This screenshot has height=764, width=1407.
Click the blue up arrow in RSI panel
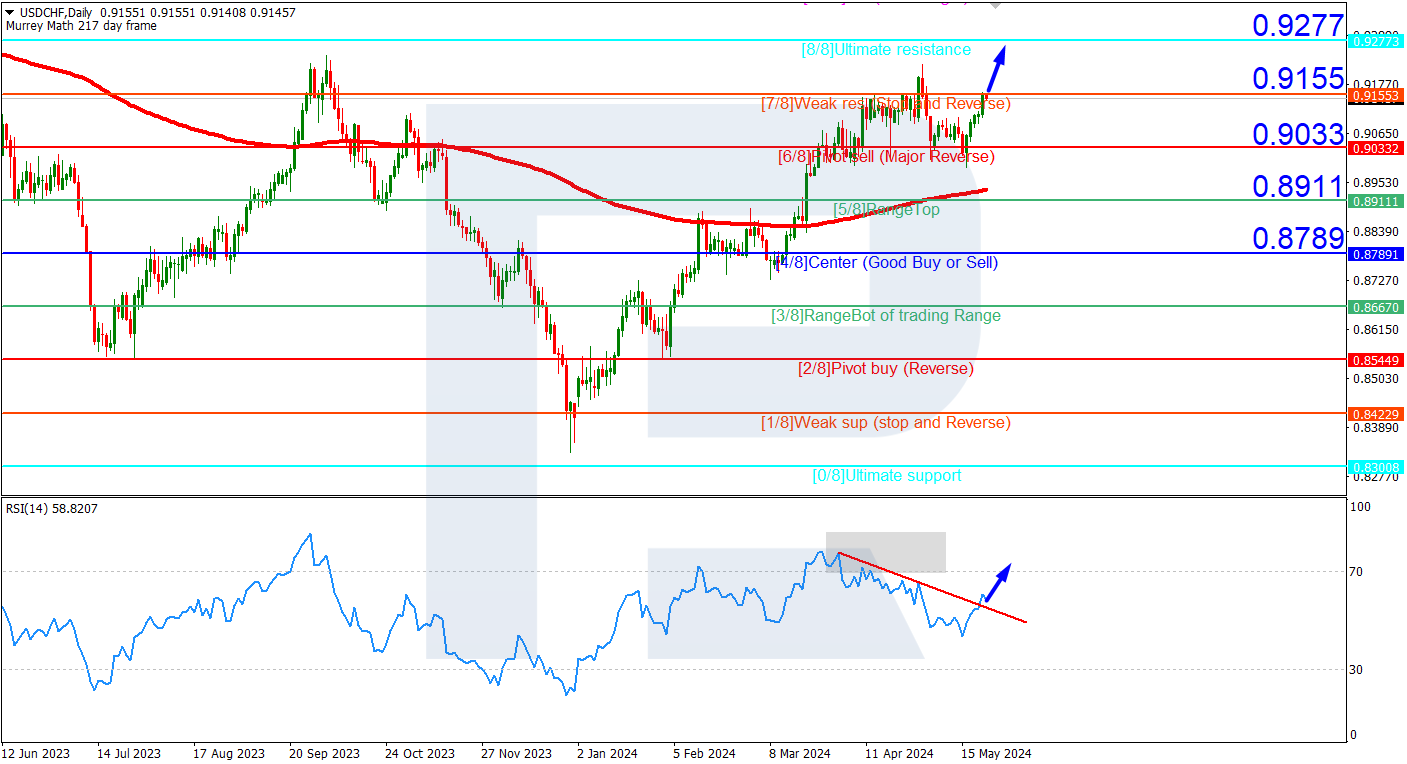(x=999, y=581)
